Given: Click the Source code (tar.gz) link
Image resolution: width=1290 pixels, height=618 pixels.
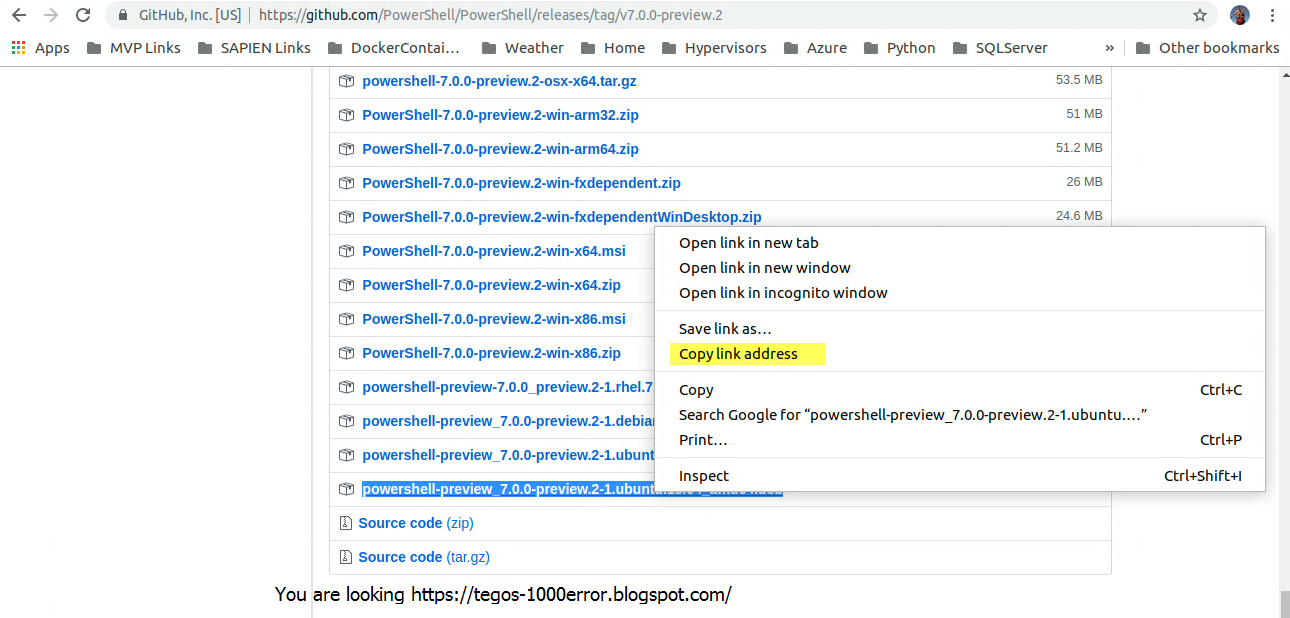Looking at the screenshot, I should (x=424, y=557).
